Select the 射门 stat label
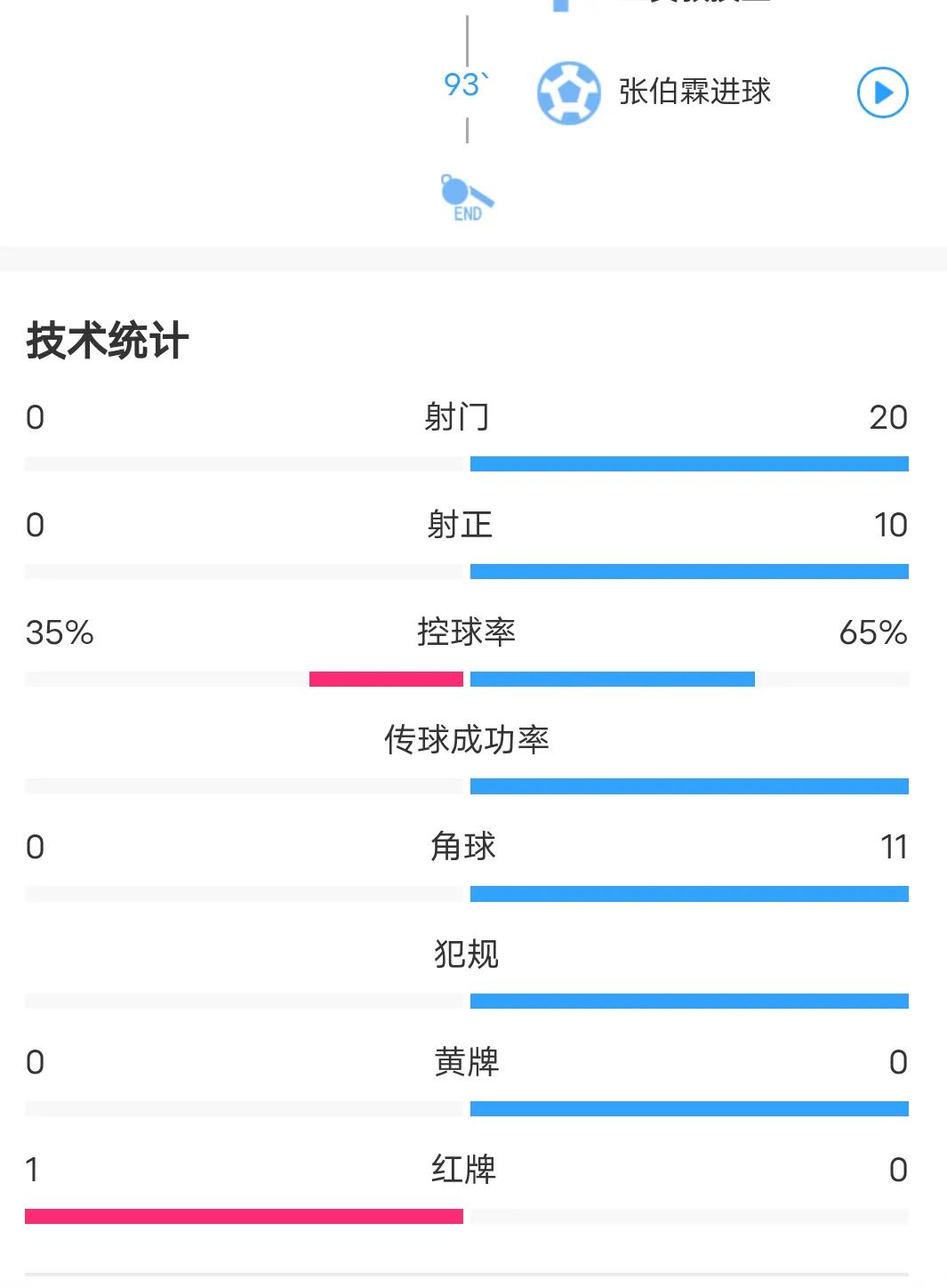 (x=457, y=417)
